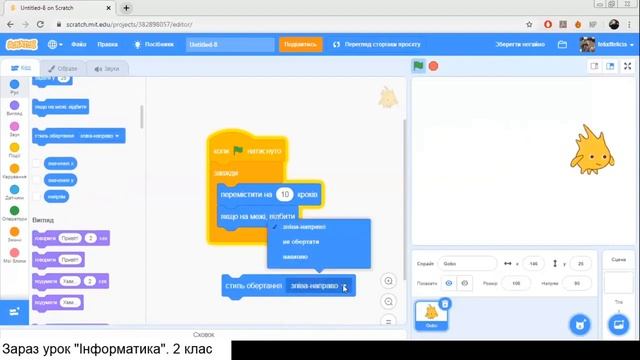Click the add extension button
Image resolution: width=640 pixels, height=360 pixels.
pos(14,312)
